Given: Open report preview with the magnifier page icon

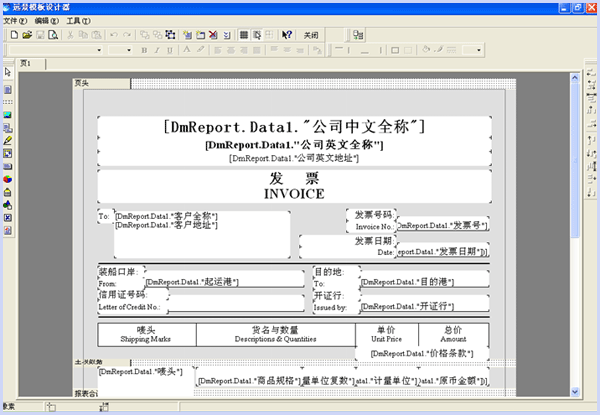Looking at the screenshot, I should coord(53,35).
